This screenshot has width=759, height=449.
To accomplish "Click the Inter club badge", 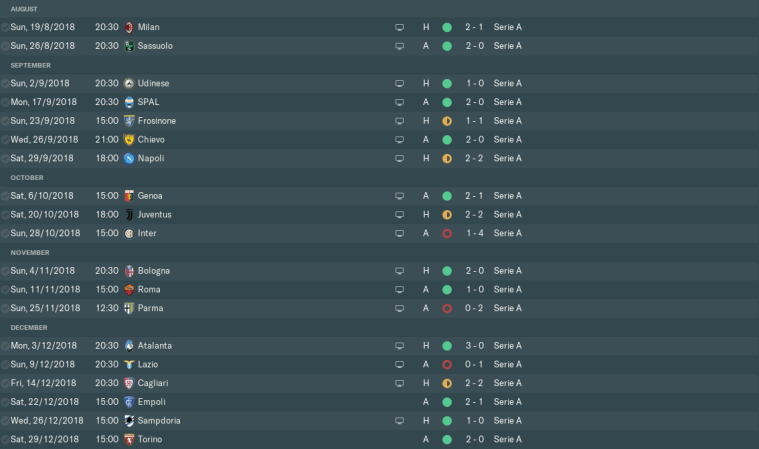I will [x=129, y=233].
